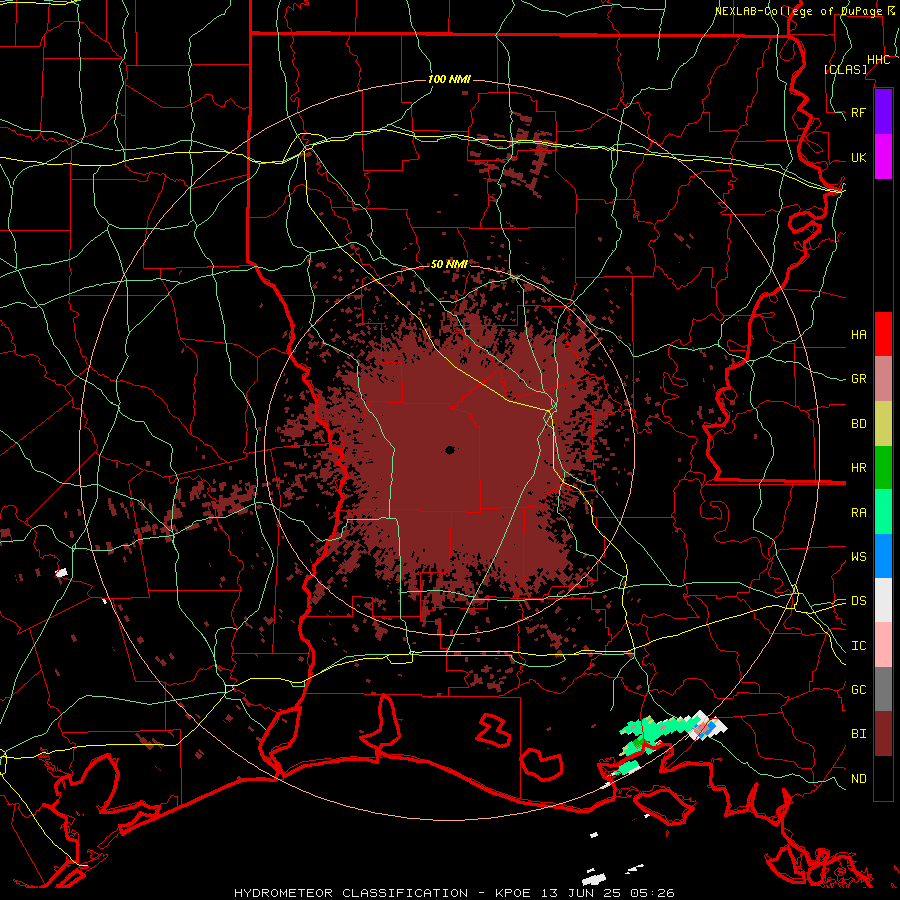Viewport: 900px width, 900px height.
Task: Click the DS legend label text
Action: tap(858, 600)
